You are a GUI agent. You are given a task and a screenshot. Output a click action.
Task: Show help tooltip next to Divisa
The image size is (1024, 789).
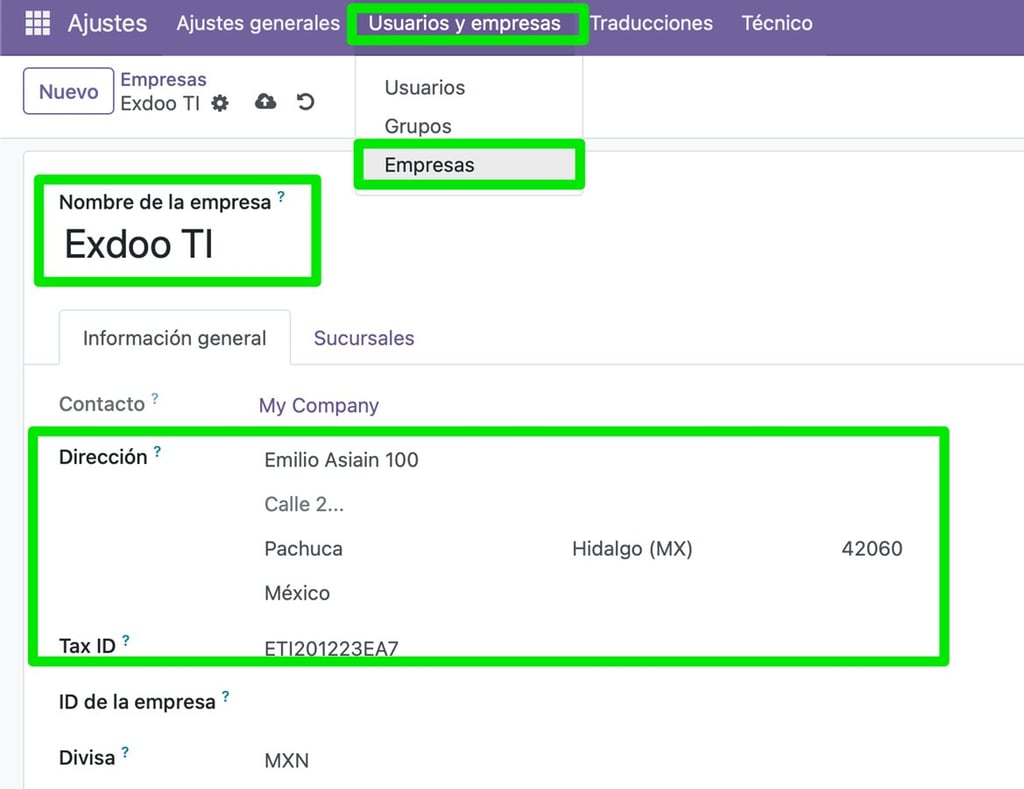tap(125, 752)
